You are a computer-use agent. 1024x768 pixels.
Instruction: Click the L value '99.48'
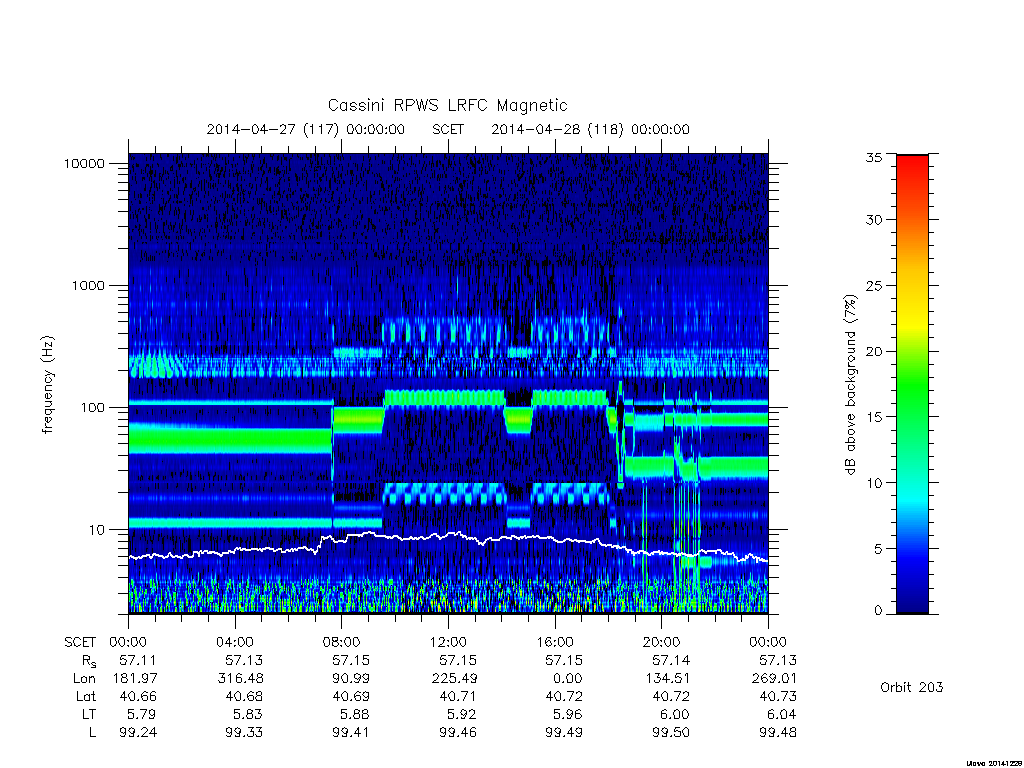click(778, 733)
